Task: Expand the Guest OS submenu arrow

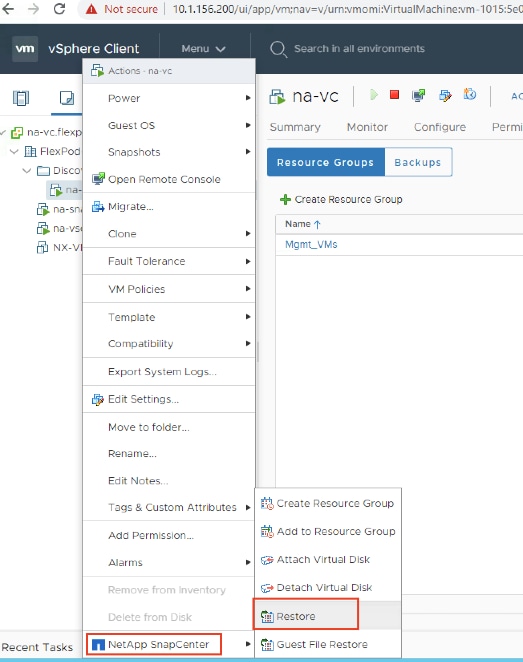Action: pos(248,125)
